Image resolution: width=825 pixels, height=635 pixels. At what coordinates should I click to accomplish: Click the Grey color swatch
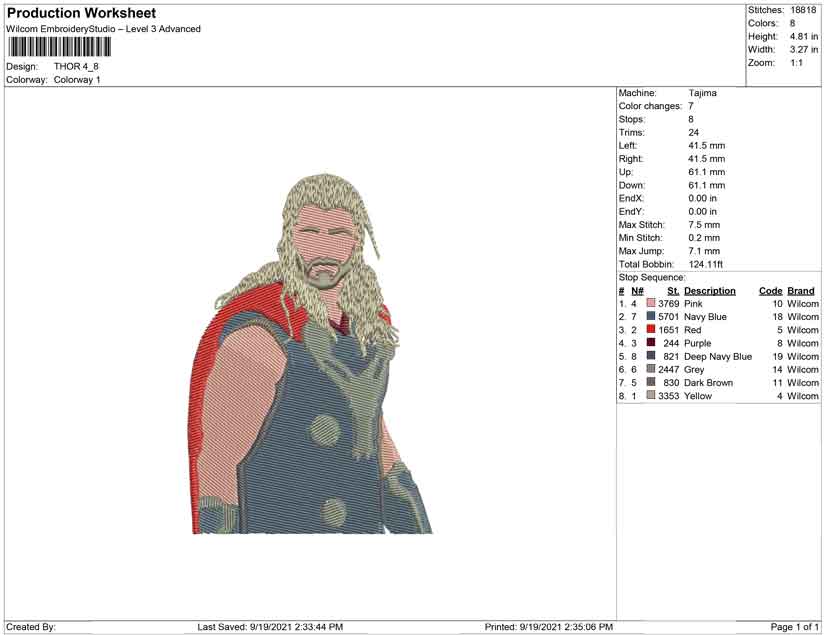[x=651, y=369]
